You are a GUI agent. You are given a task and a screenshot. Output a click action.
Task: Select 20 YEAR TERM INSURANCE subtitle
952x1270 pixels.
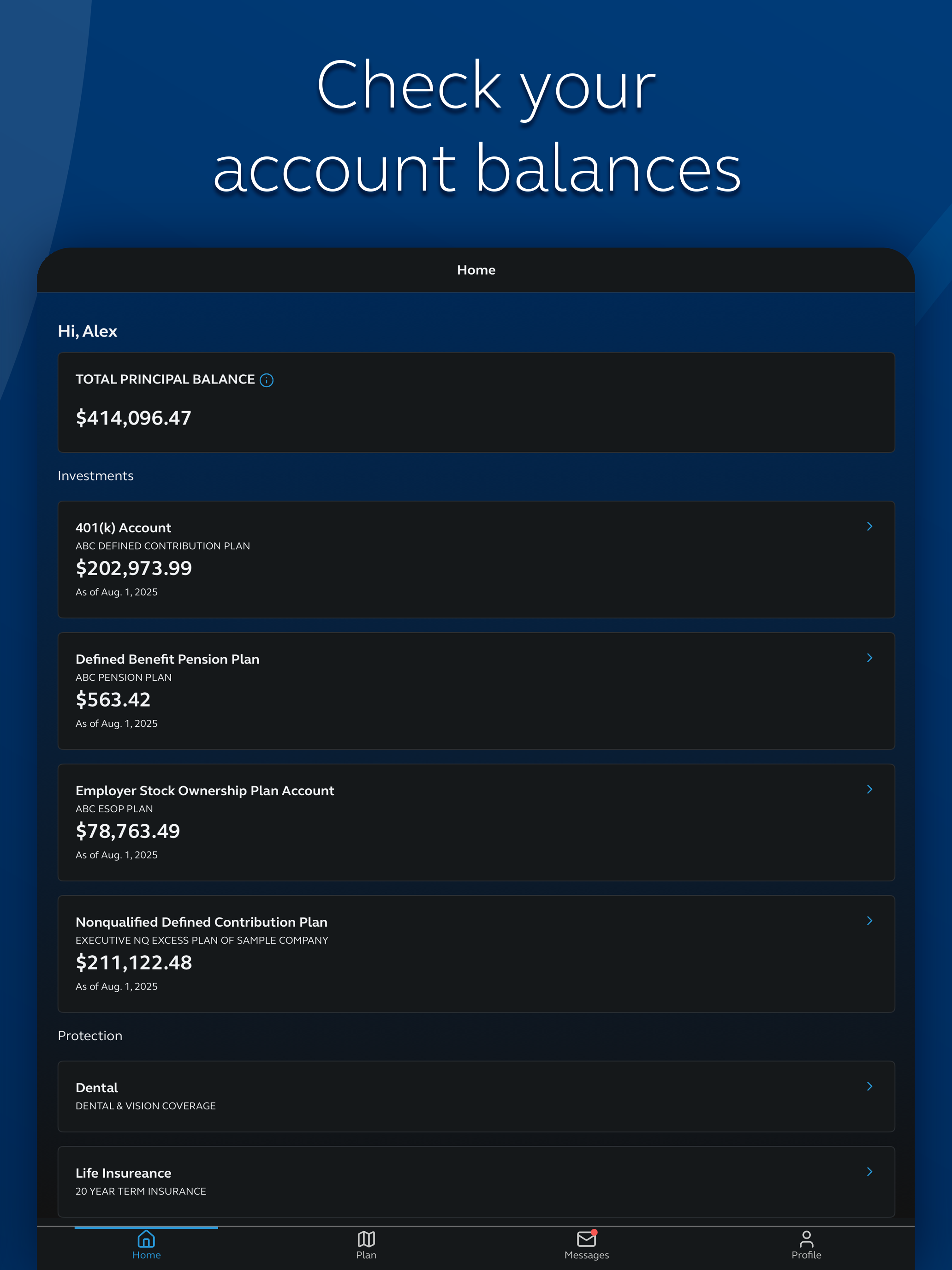tap(141, 1192)
